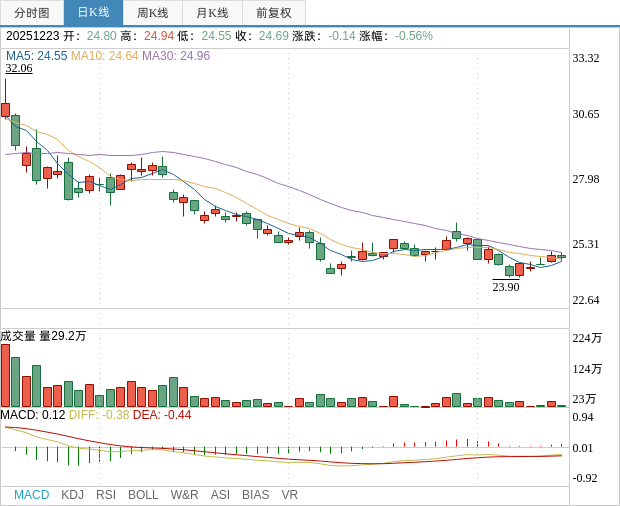This screenshot has height=506, width=620.
Task: Click the 低: 24.55 low value
Action: pyautogui.click(x=204, y=36)
